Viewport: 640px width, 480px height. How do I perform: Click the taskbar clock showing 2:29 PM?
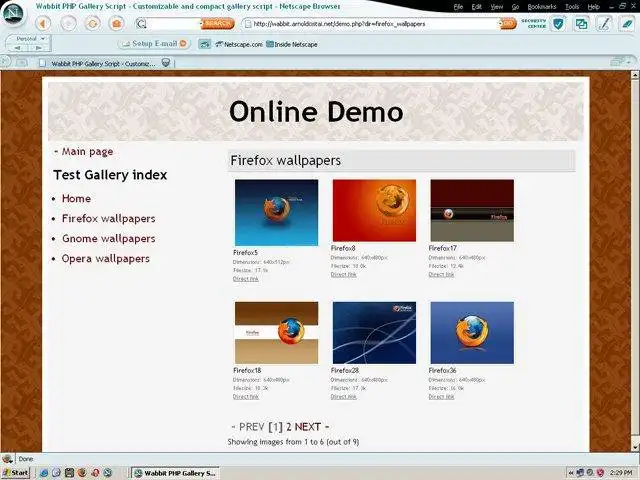click(x=621, y=473)
